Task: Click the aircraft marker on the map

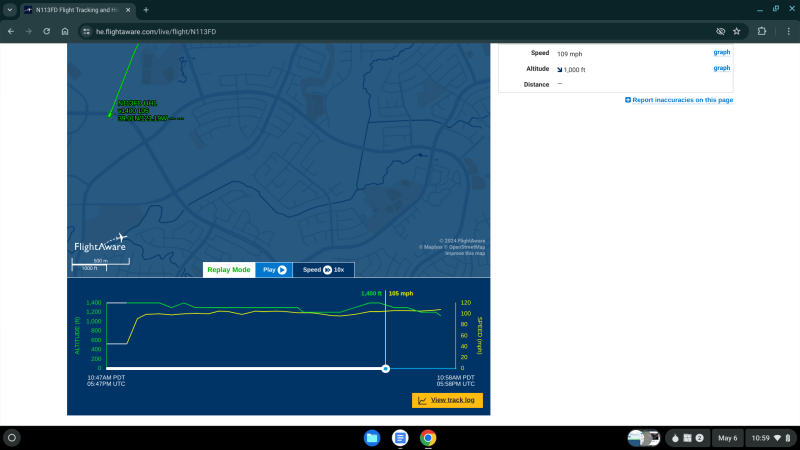Action: 109,115
